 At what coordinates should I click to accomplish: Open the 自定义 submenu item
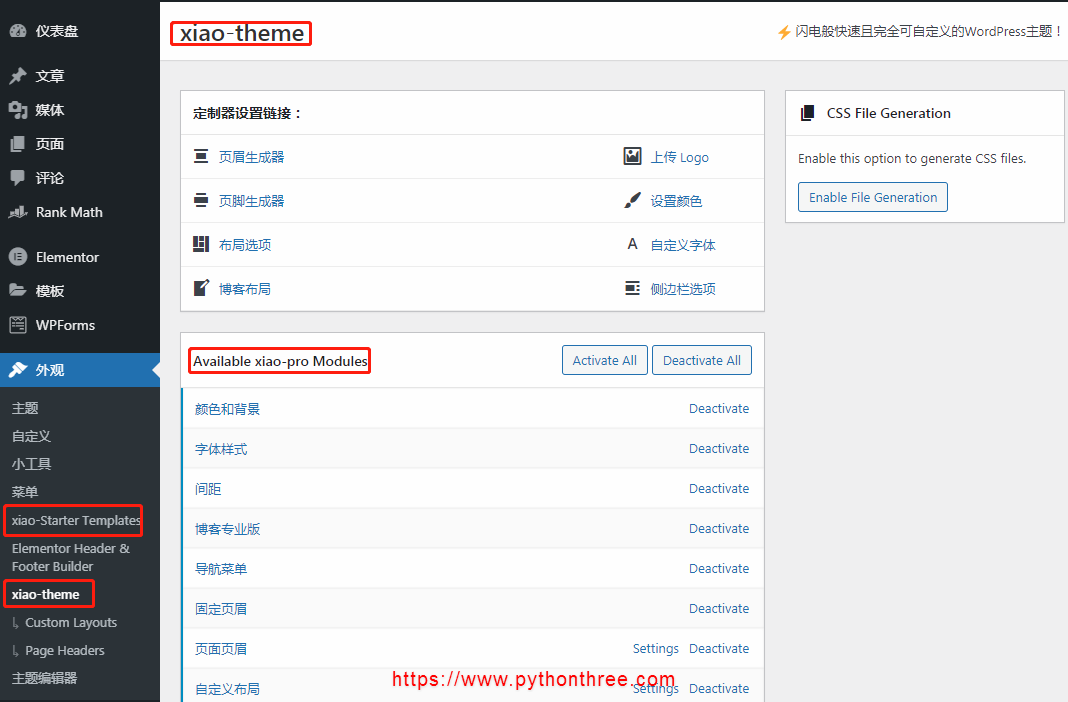[31, 436]
